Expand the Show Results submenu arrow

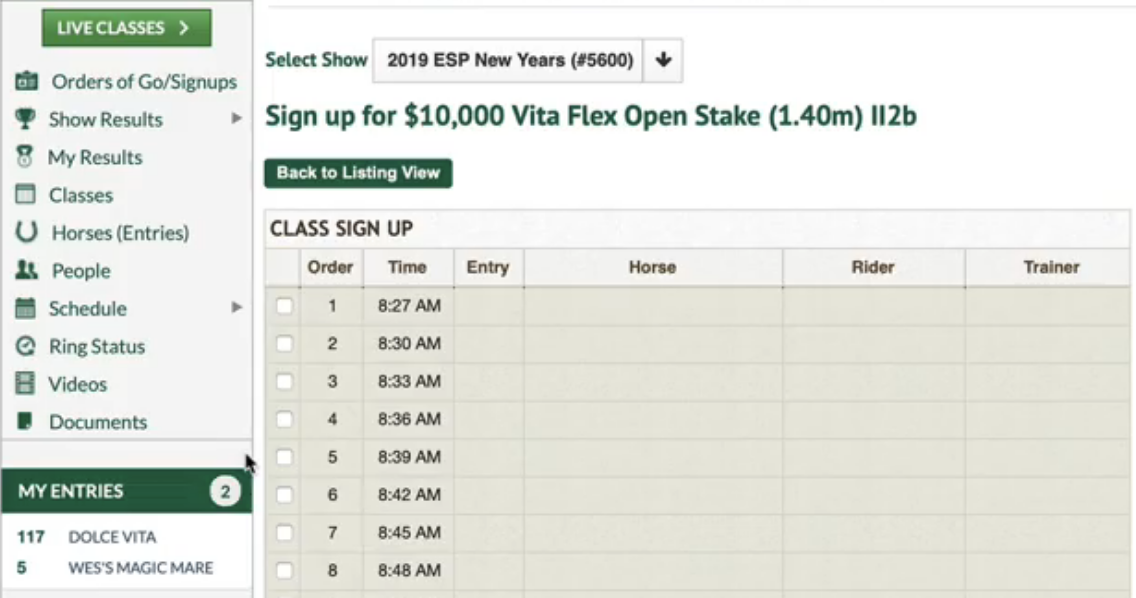click(x=236, y=118)
